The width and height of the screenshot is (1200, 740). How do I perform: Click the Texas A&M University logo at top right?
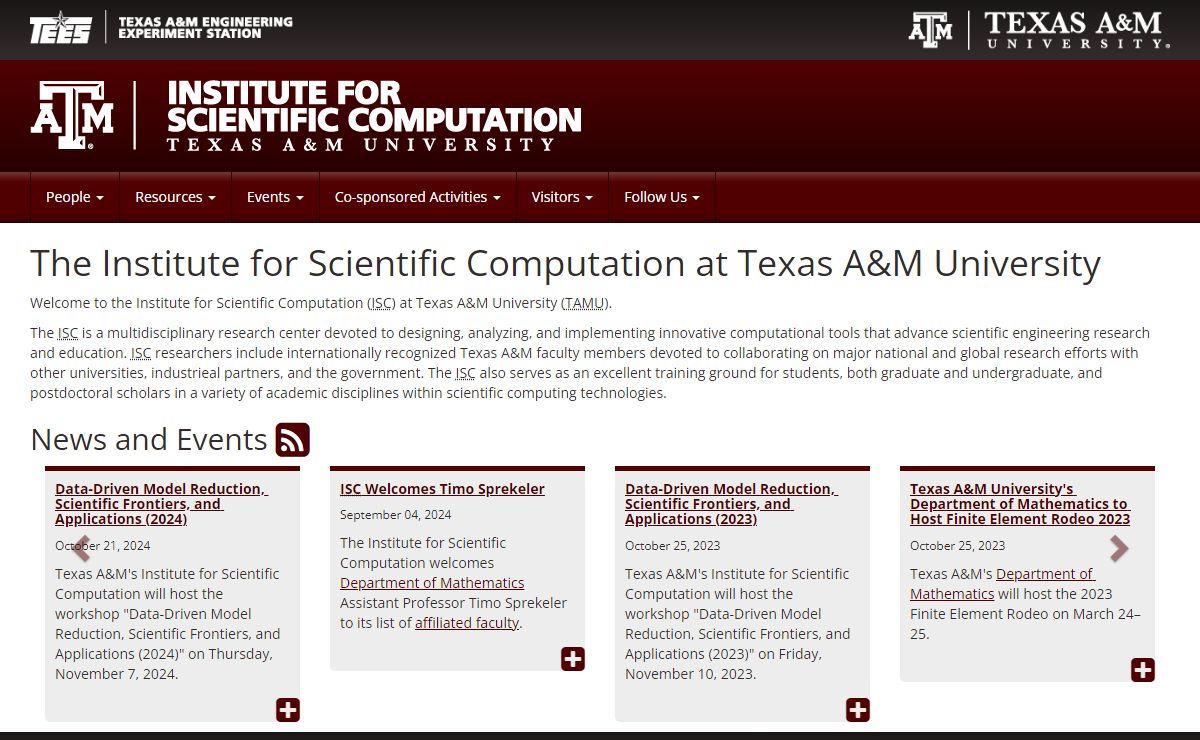click(x=1039, y=29)
